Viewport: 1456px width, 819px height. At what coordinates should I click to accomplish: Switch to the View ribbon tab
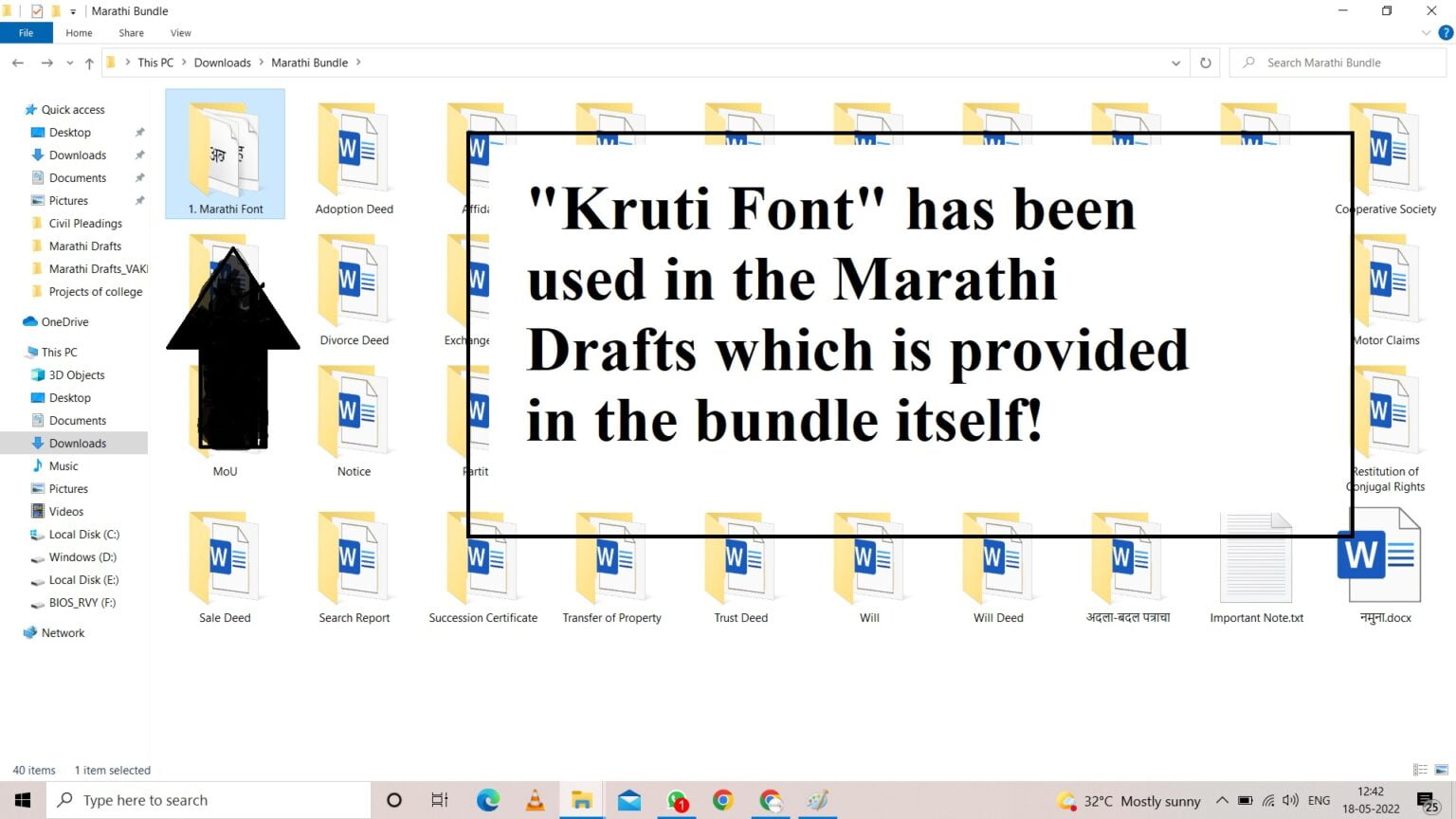(x=180, y=32)
